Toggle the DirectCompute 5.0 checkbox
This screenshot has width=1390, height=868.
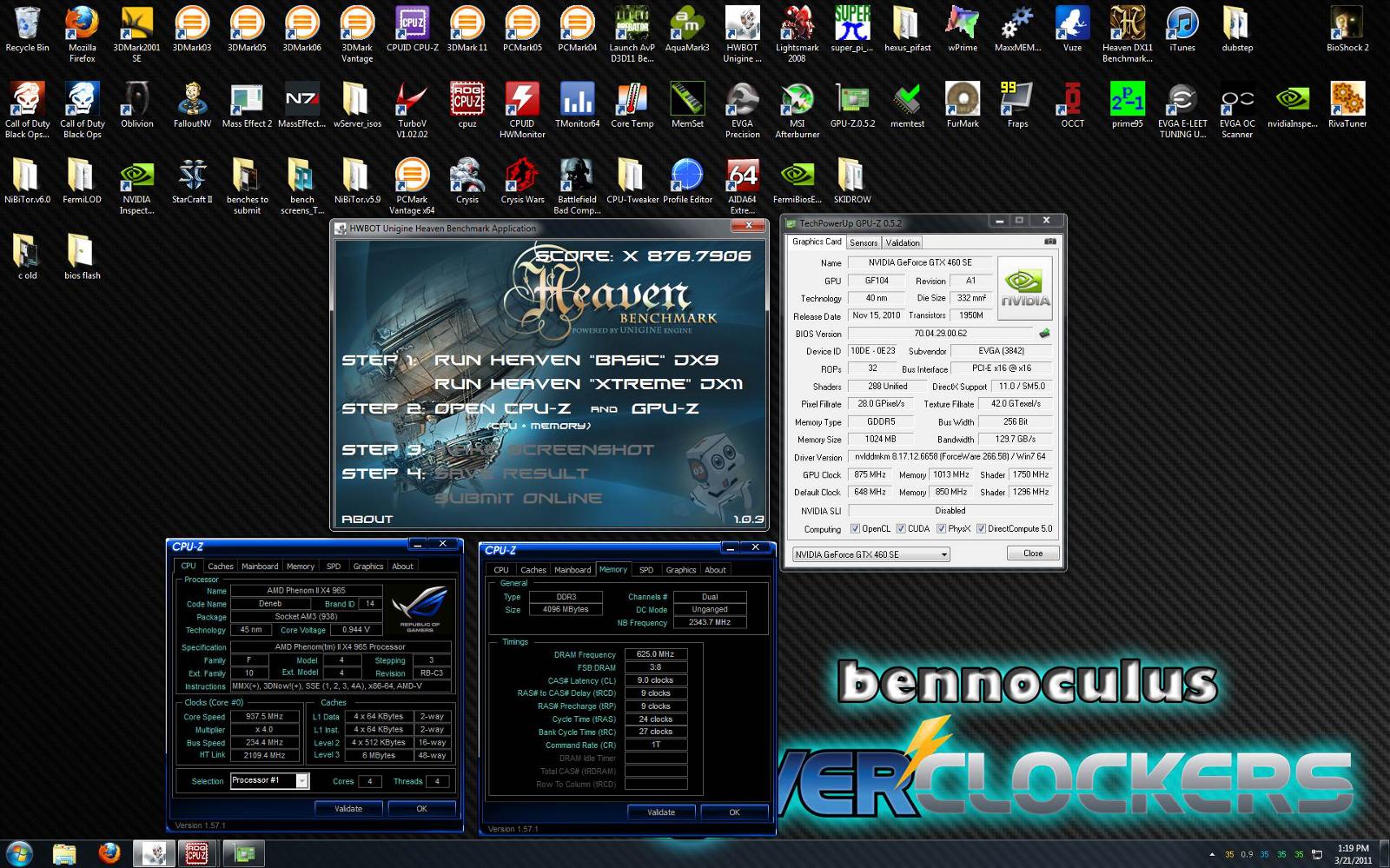[x=981, y=528]
